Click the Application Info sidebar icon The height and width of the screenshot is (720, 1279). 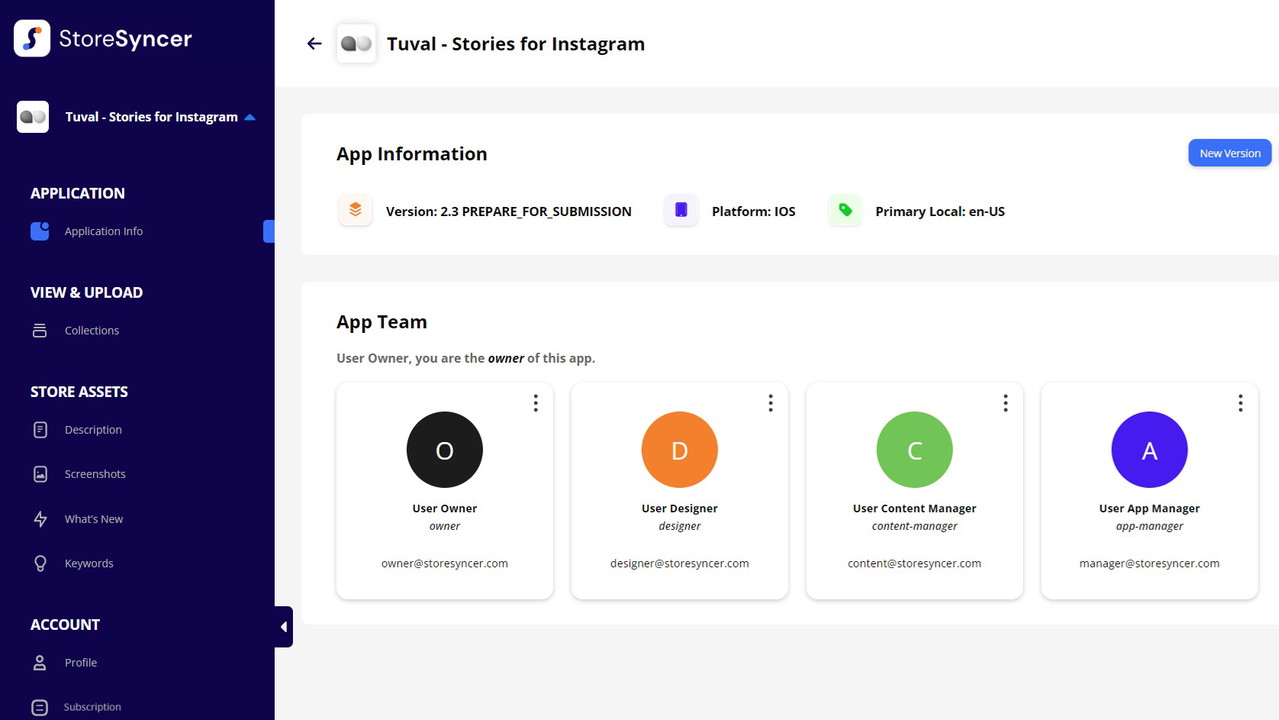[40, 231]
